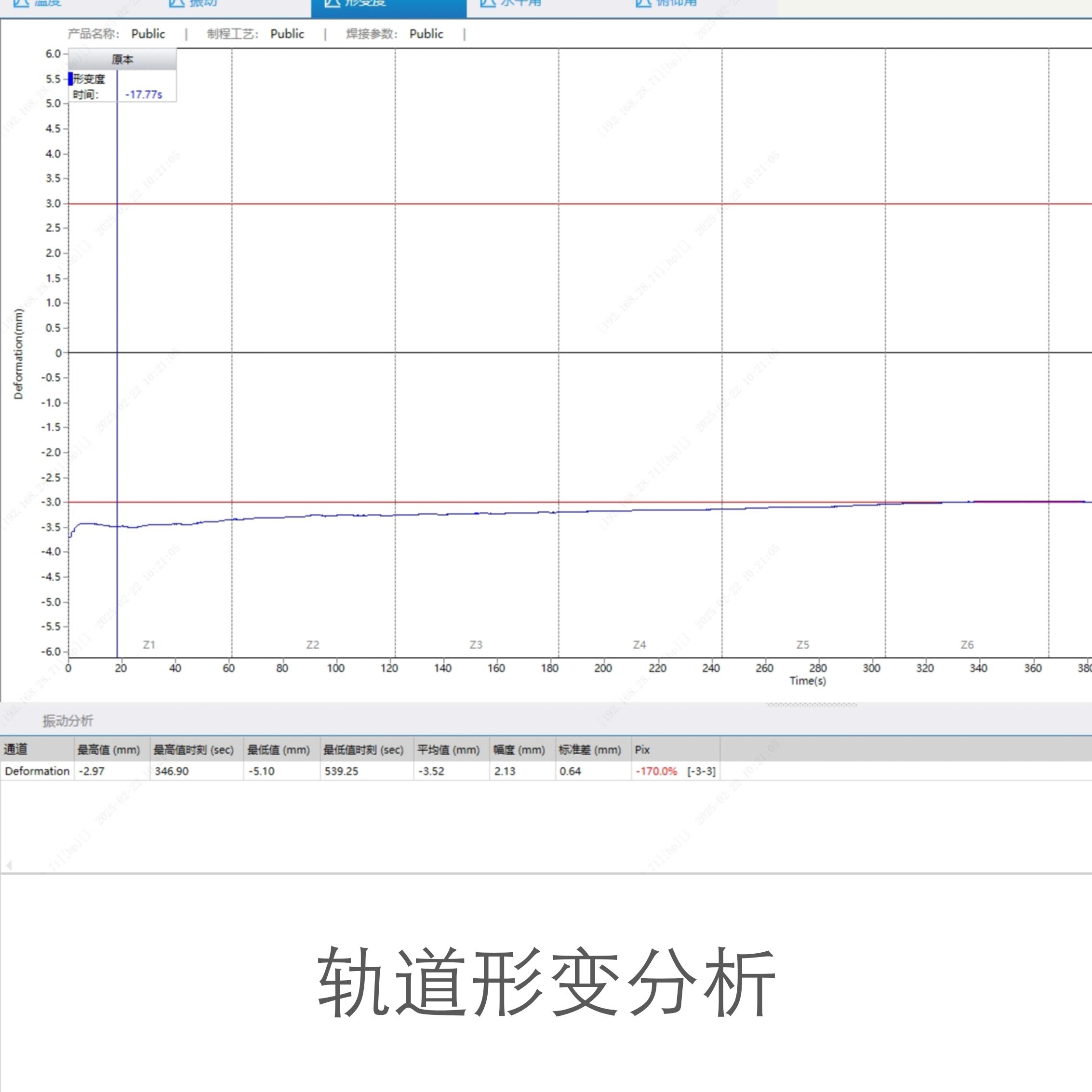The width and height of the screenshot is (1092, 1092).
Task: Click the 平均值 (mm) column header
Action: 448,750
